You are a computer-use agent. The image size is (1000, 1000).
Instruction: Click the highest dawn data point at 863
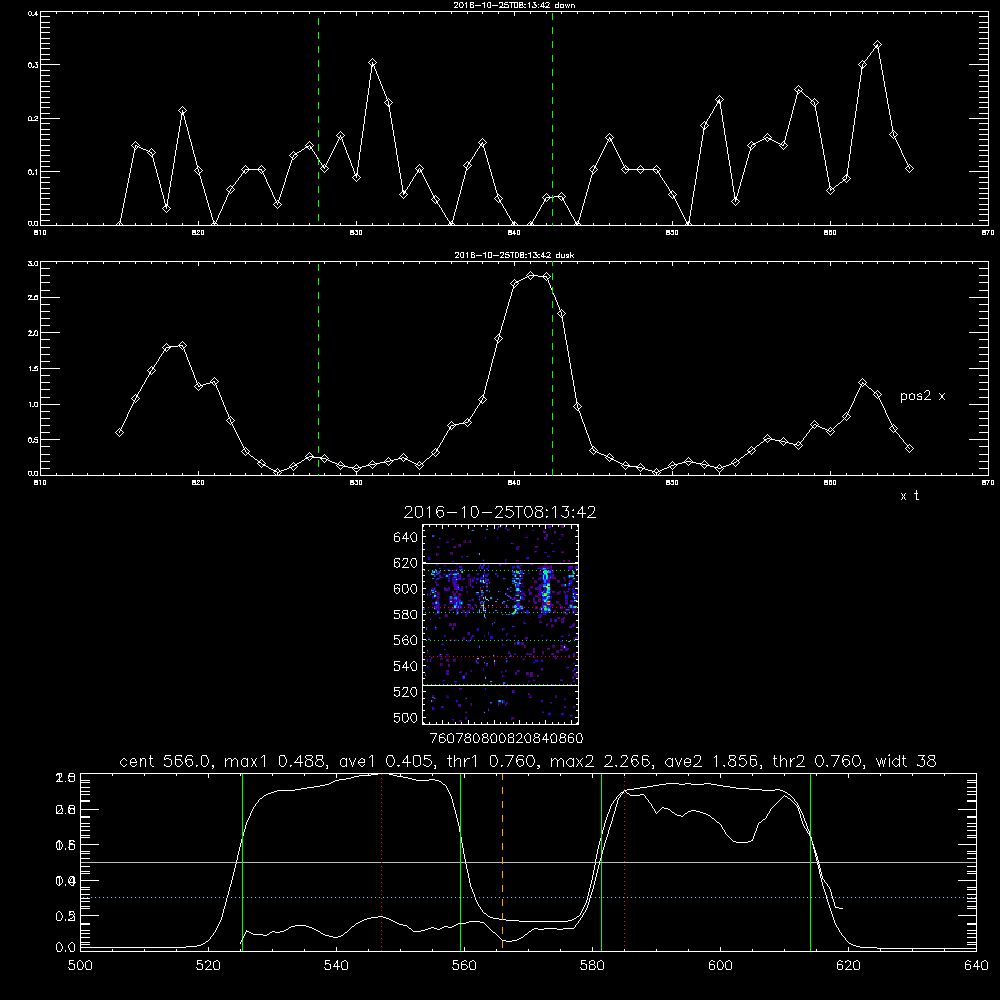tap(878, 45)
